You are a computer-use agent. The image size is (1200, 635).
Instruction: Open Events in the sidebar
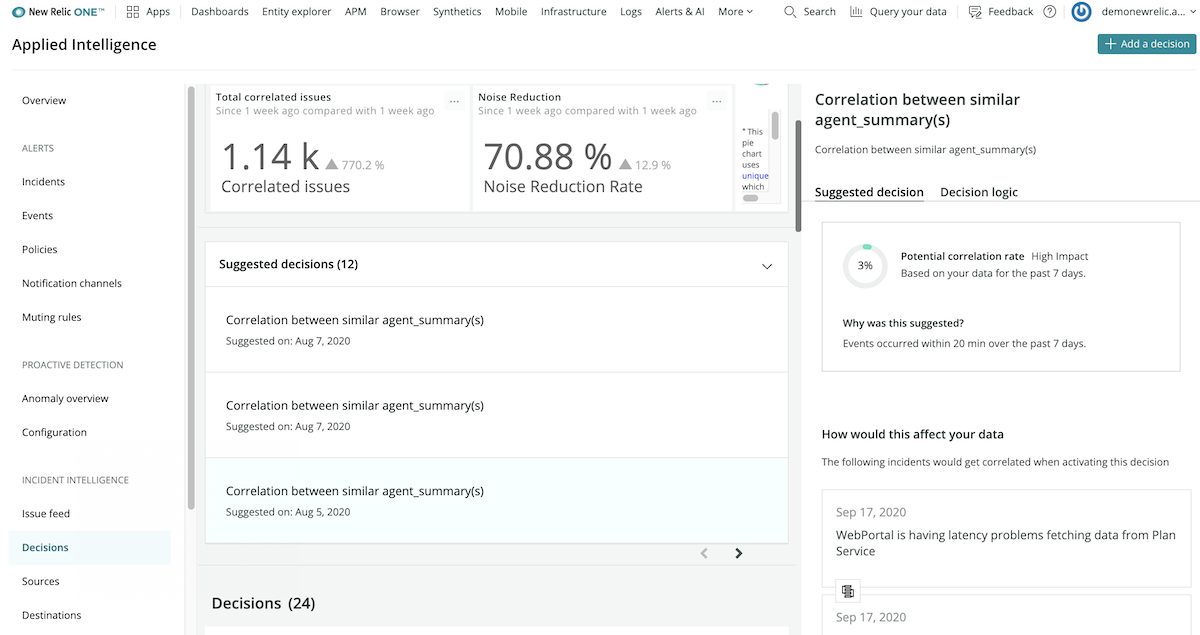coord(37,216)
